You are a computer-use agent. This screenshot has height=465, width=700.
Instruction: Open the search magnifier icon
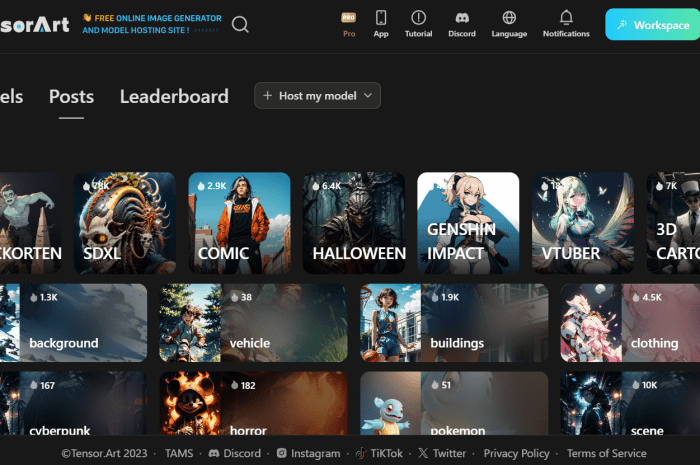[240, 24]
